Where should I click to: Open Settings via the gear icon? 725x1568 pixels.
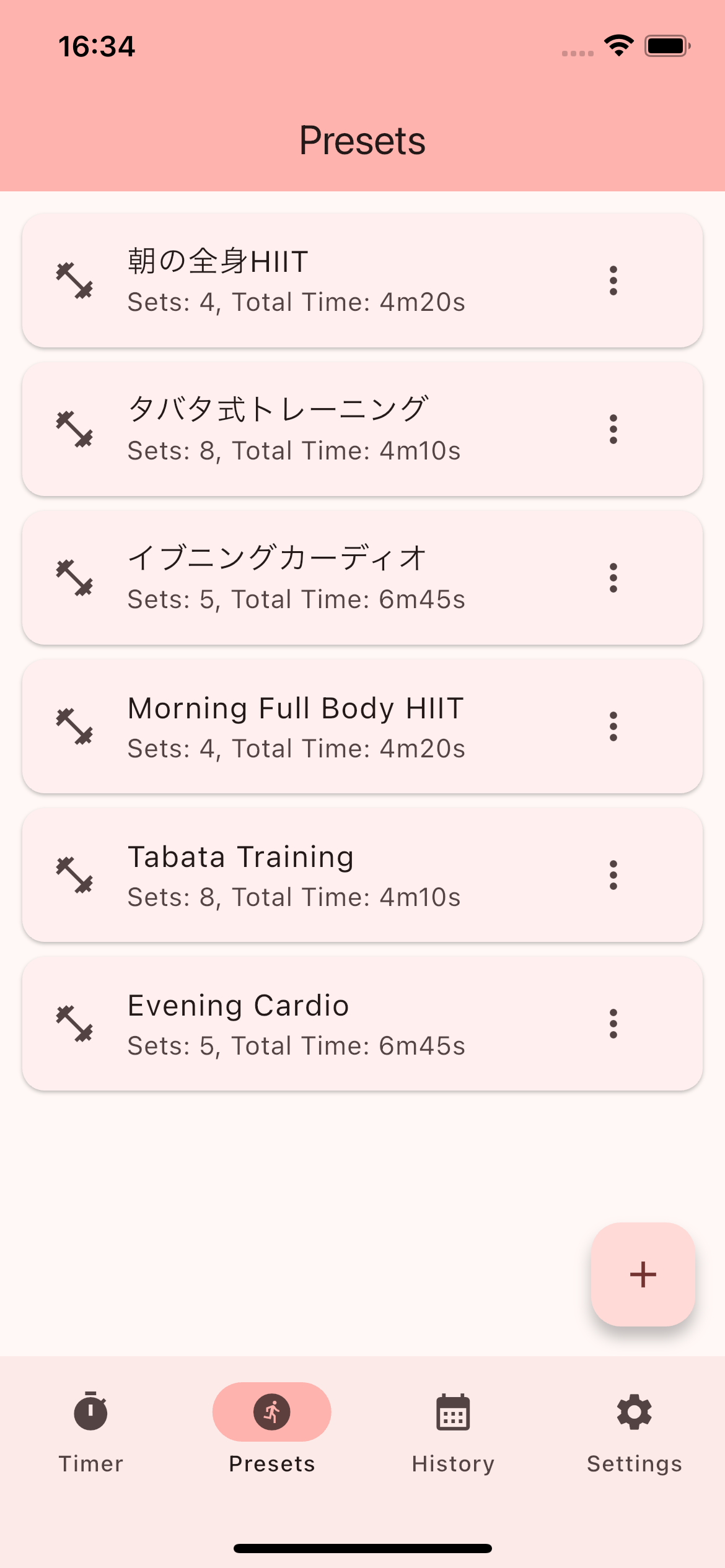point(634,1412)
